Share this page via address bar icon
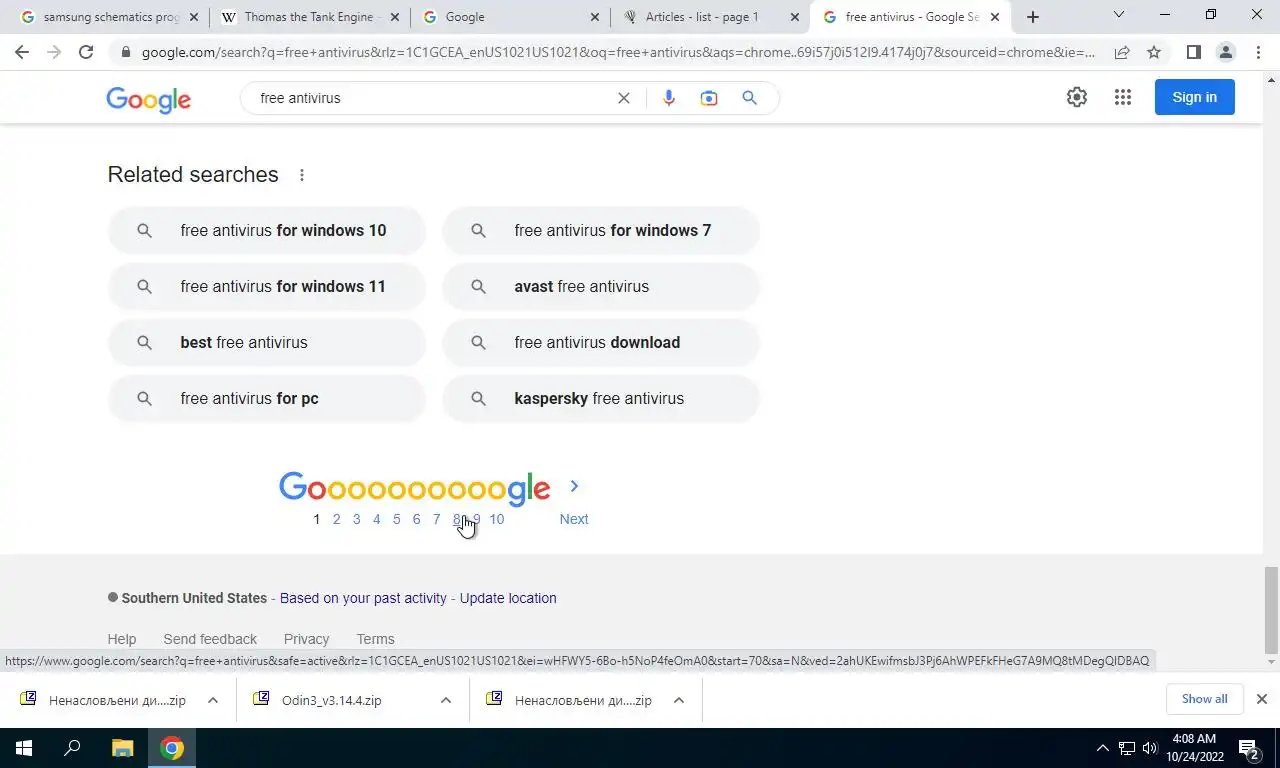 (1122, 52)
